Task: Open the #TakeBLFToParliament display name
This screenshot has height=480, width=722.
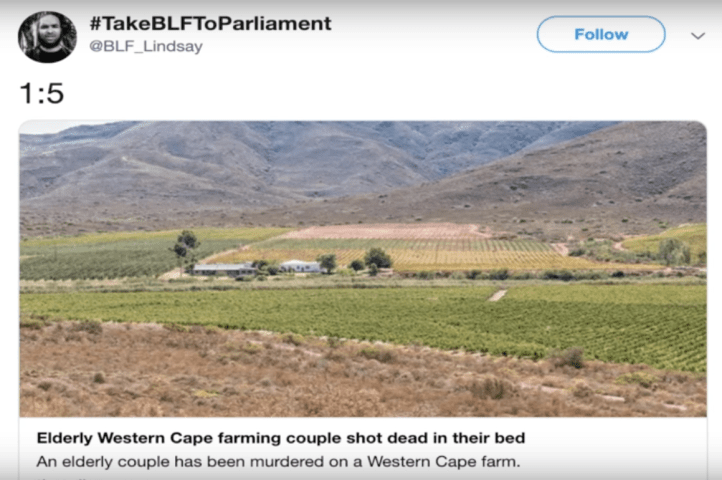Action: [x=210, y=23]
